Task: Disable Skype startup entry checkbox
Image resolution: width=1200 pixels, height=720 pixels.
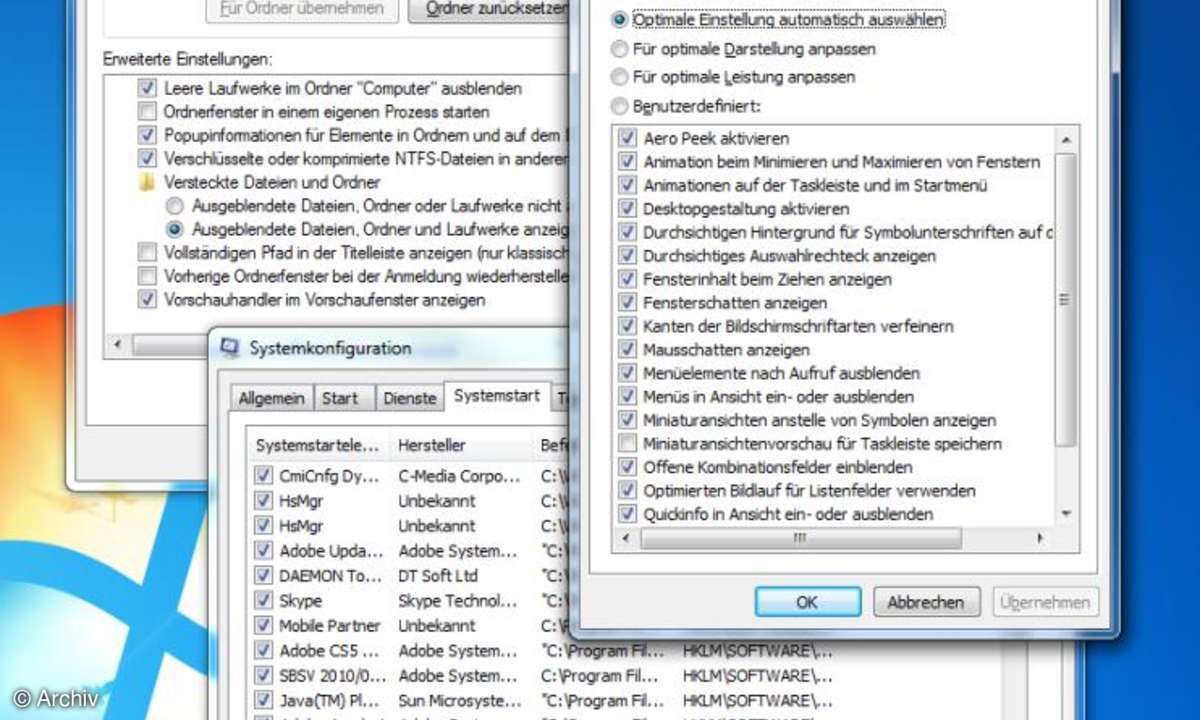Action: [263, 600]
